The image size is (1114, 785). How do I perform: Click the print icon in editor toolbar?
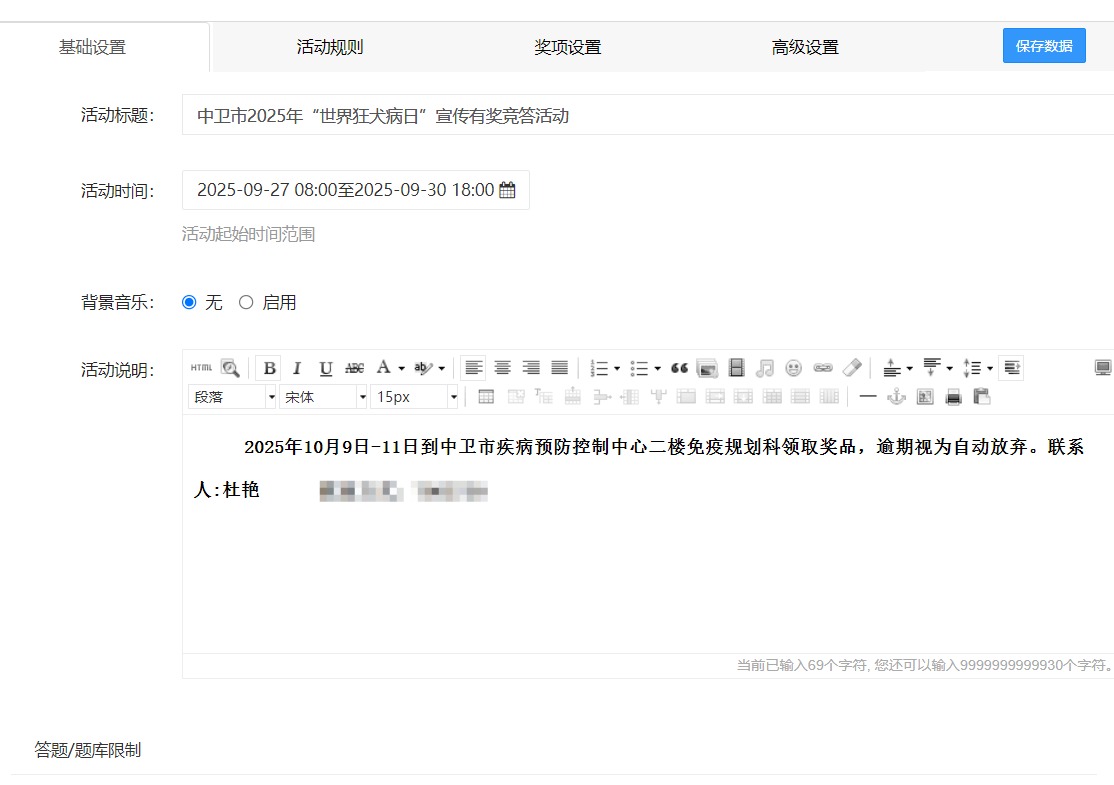tap(954, 397)
